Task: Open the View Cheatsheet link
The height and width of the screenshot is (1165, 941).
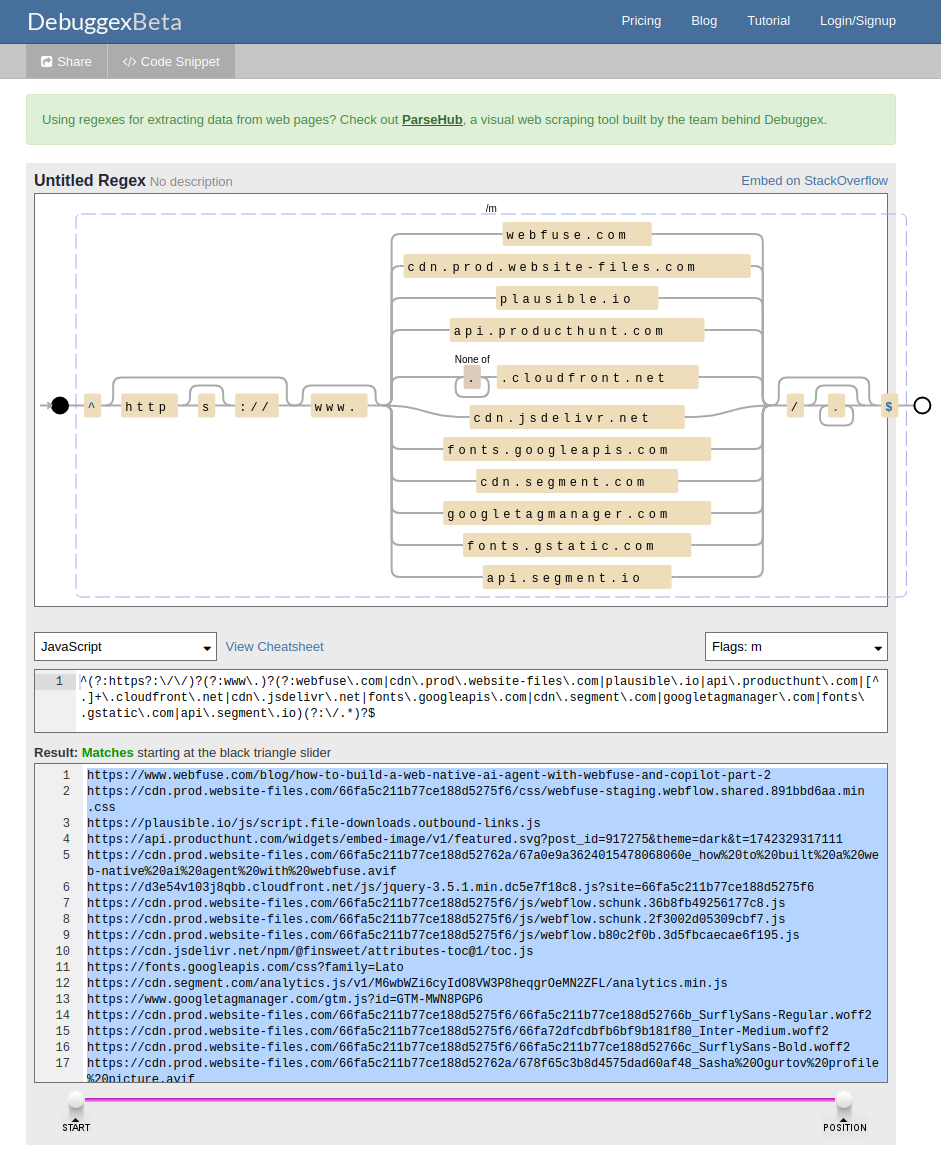Action: [x=274, y=646]
